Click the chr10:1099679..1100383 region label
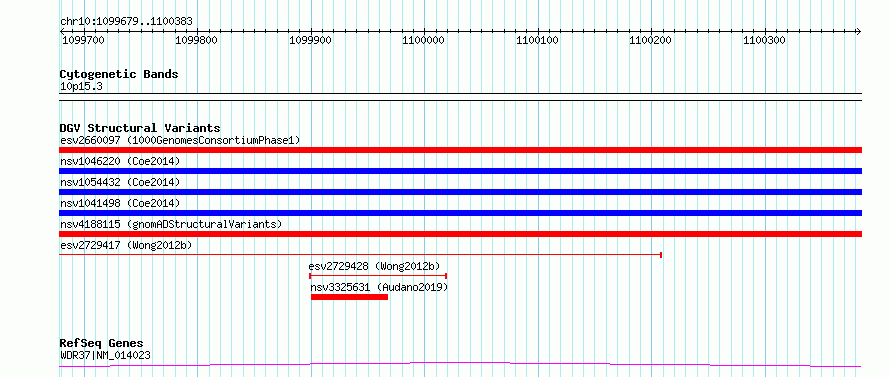890x377 pixels. pos(126,22)
